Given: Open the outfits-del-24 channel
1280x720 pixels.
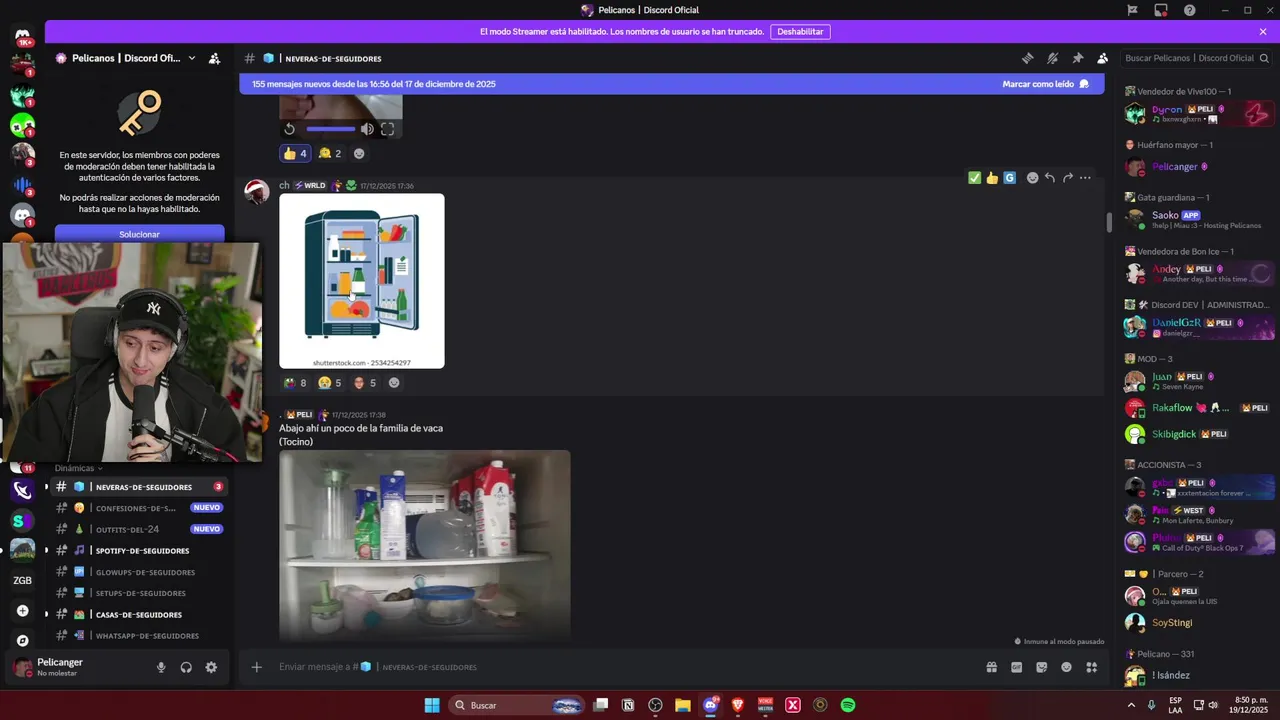Looking at the screenshot, I should [139, 529].
